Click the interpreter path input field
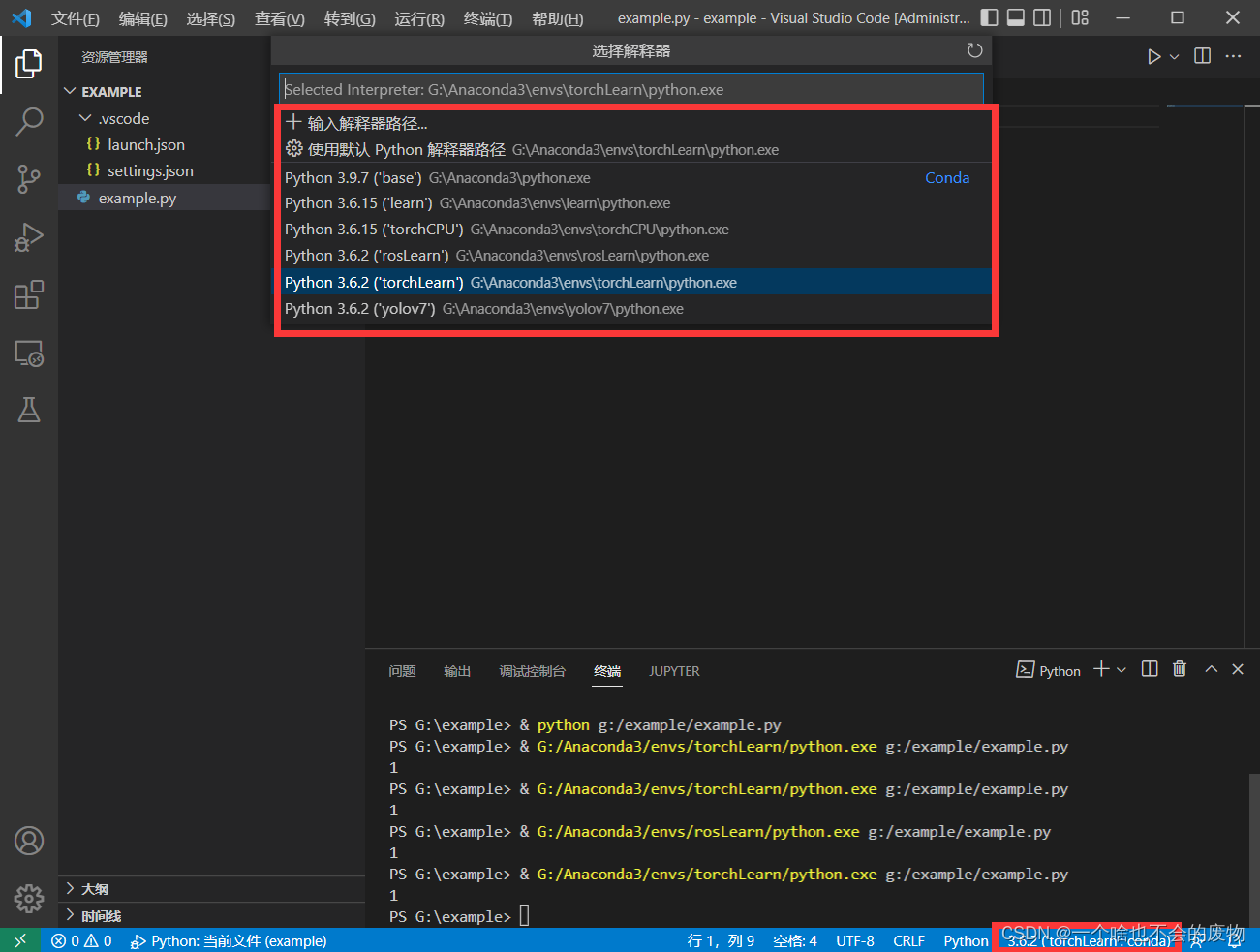 (631, 89)
